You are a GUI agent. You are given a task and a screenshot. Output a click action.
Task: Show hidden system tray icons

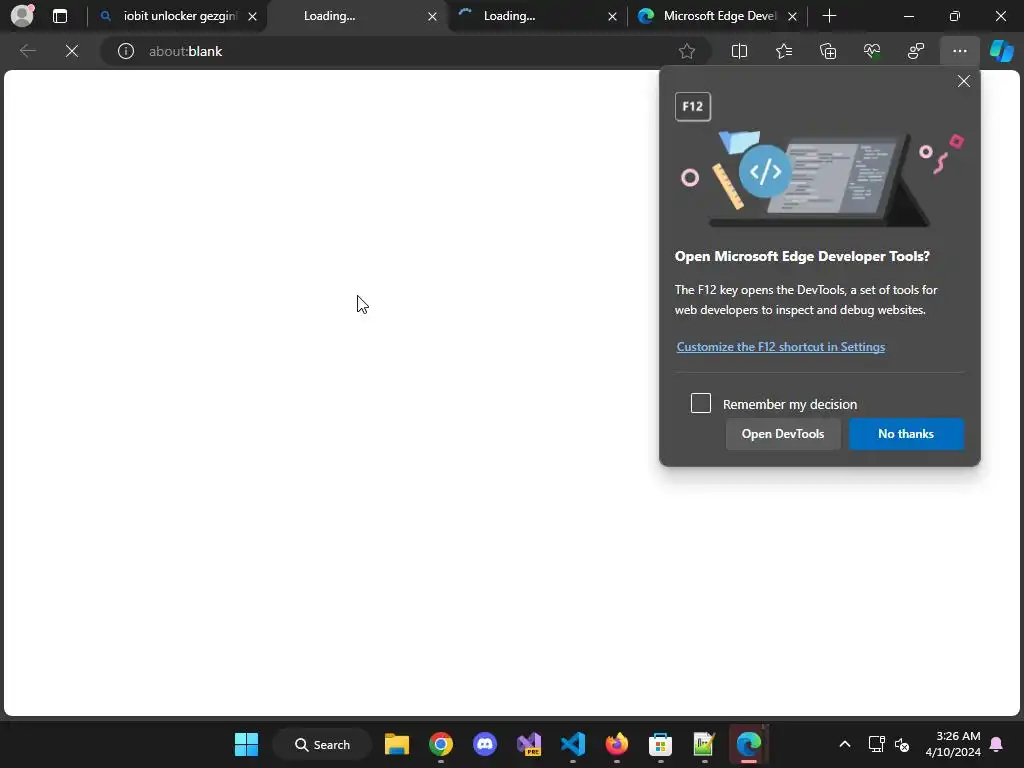tap(844, 744)
